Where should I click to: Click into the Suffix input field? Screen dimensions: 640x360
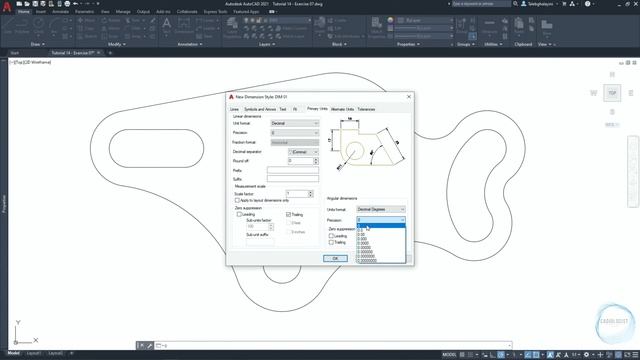(293, 179)
